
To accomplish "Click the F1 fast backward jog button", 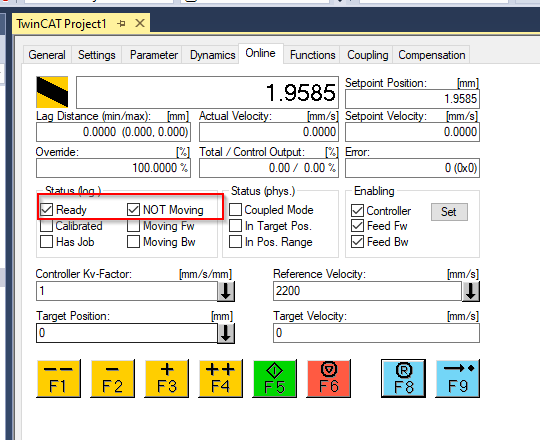I will [59, 378].
